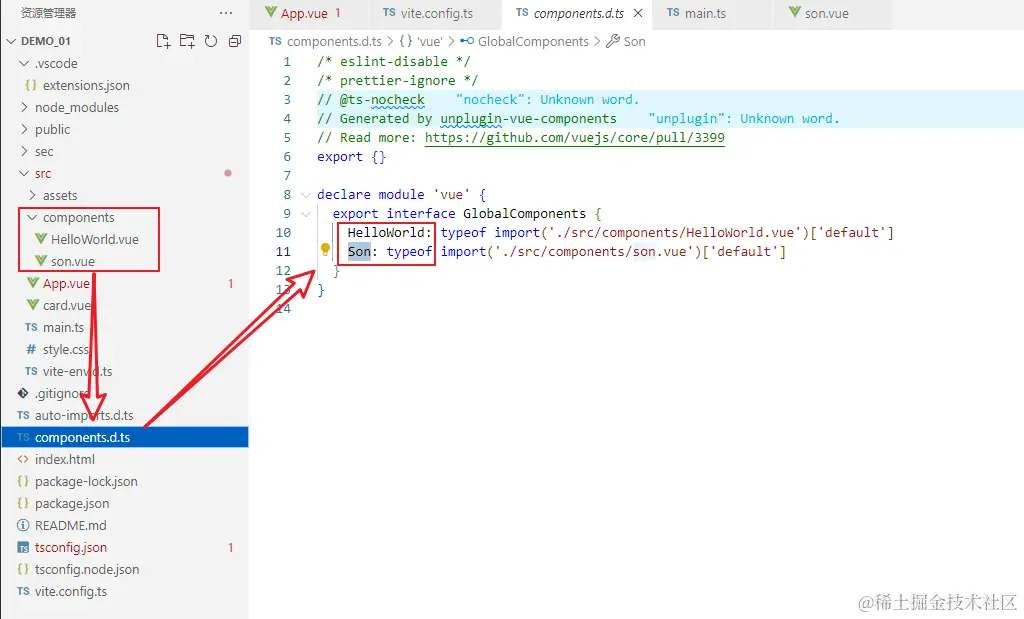Refresh the explorer with the refresh icon

211,41
